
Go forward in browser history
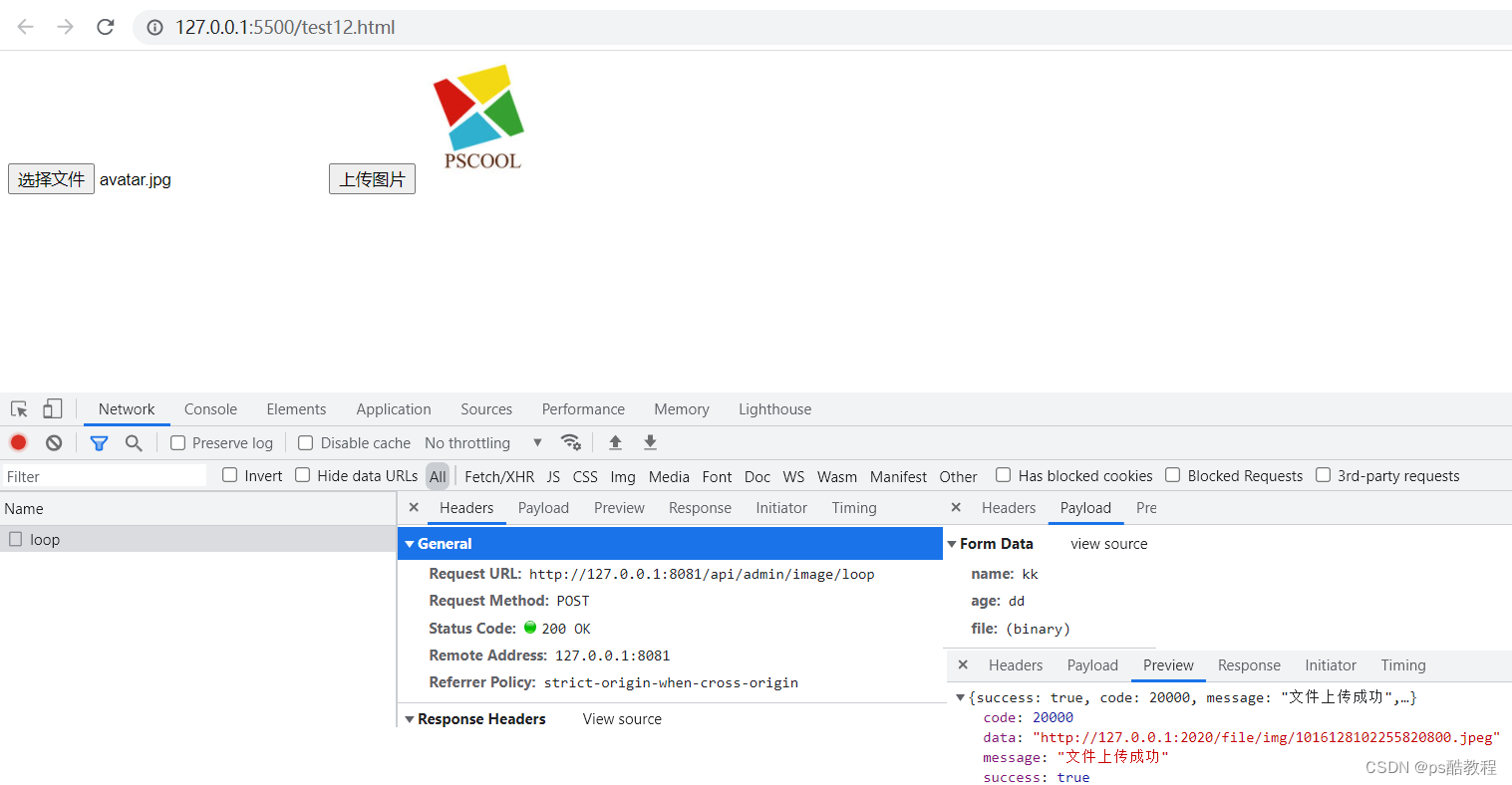pos(66,27)
